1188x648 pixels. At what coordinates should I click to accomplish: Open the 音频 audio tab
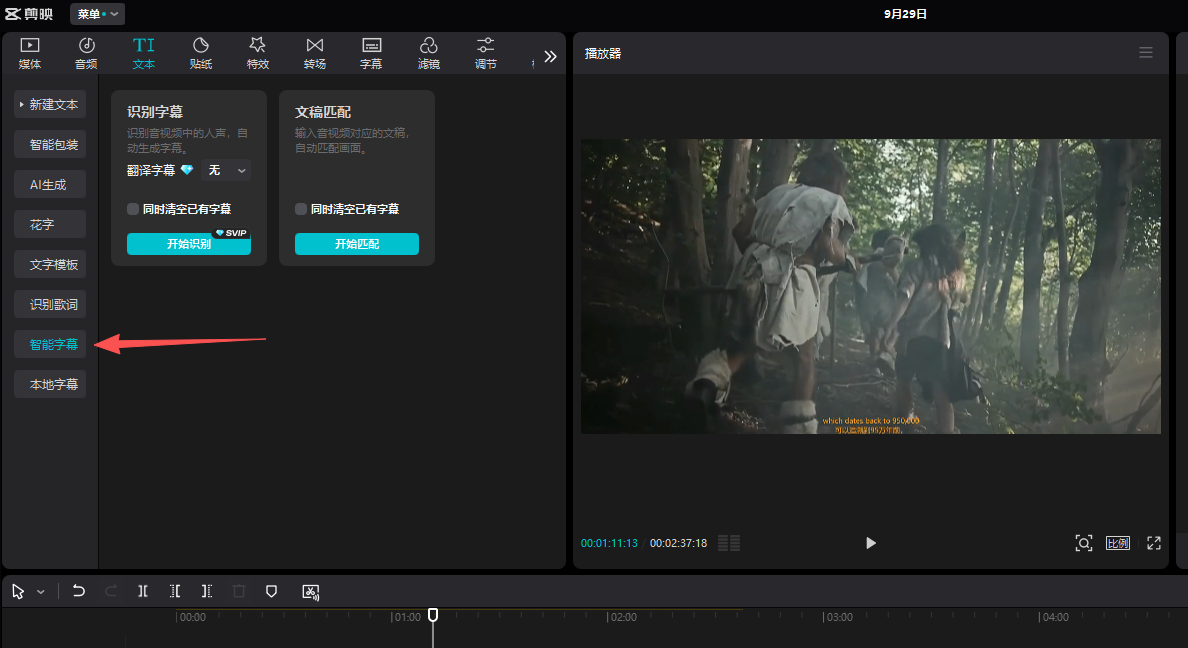[86, 53]
